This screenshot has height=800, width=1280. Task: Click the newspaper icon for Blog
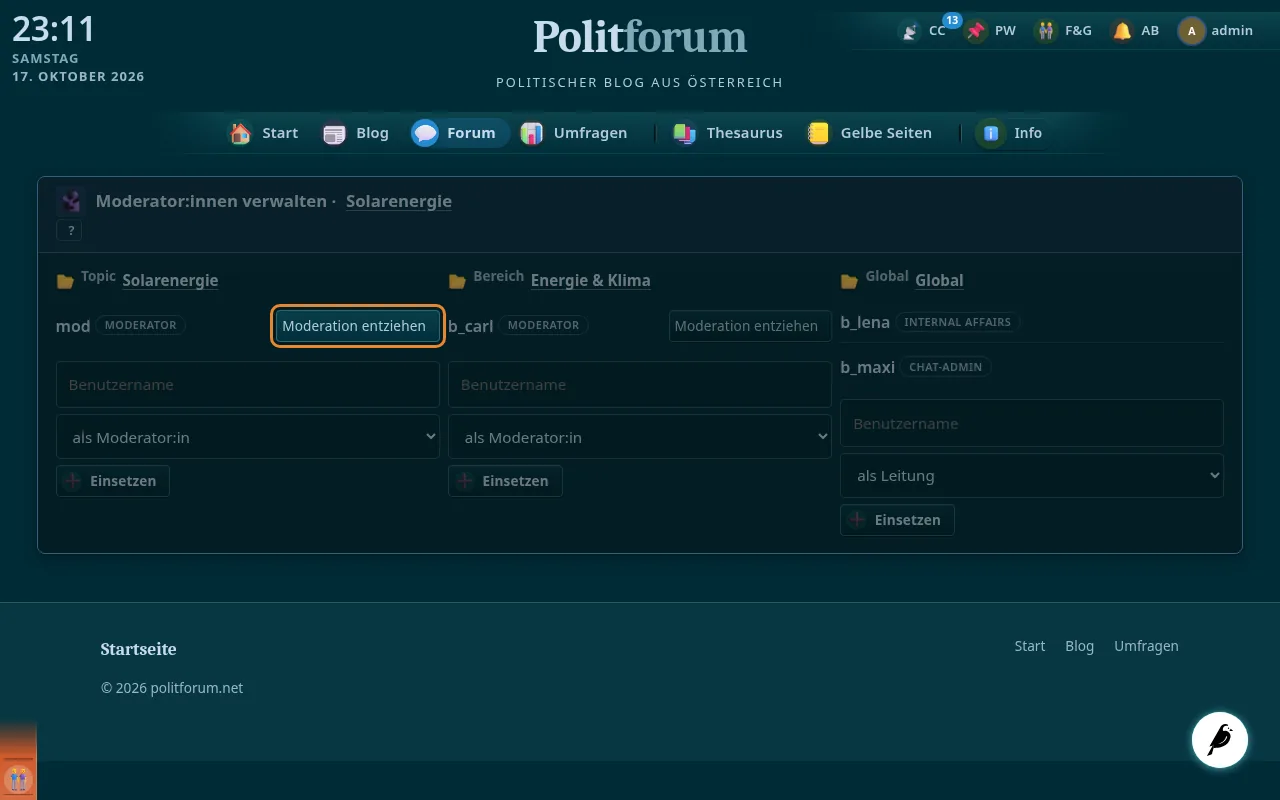pyautogui.click(x=334, y=133)
